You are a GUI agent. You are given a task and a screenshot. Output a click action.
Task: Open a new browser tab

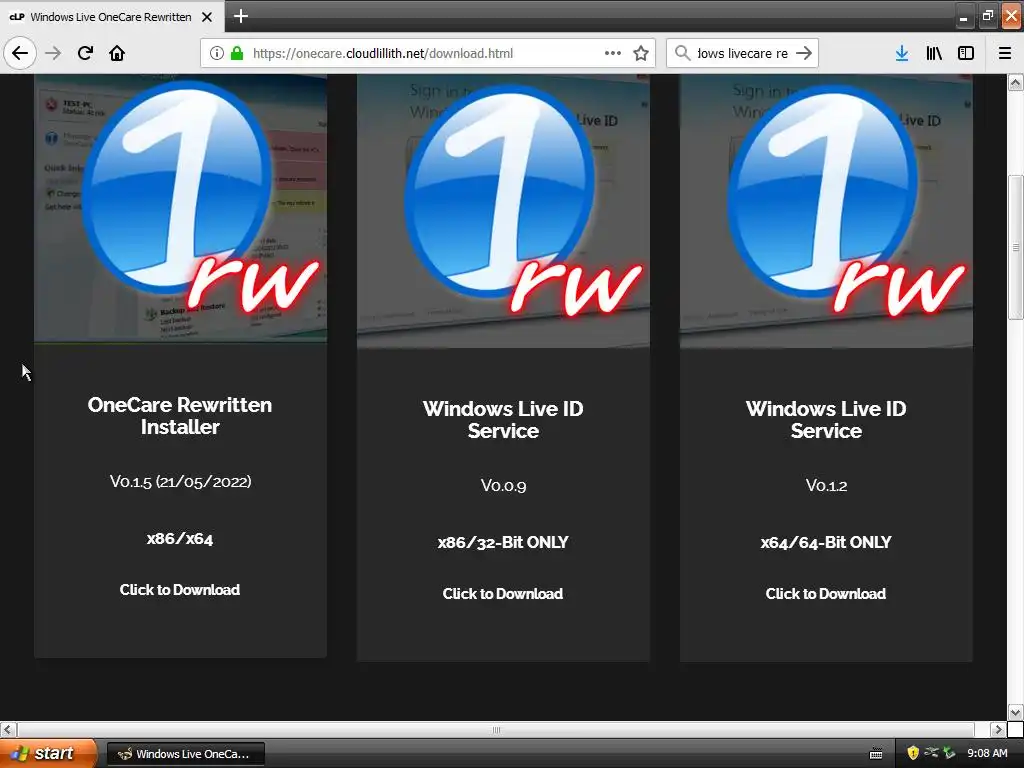point(240,16)
